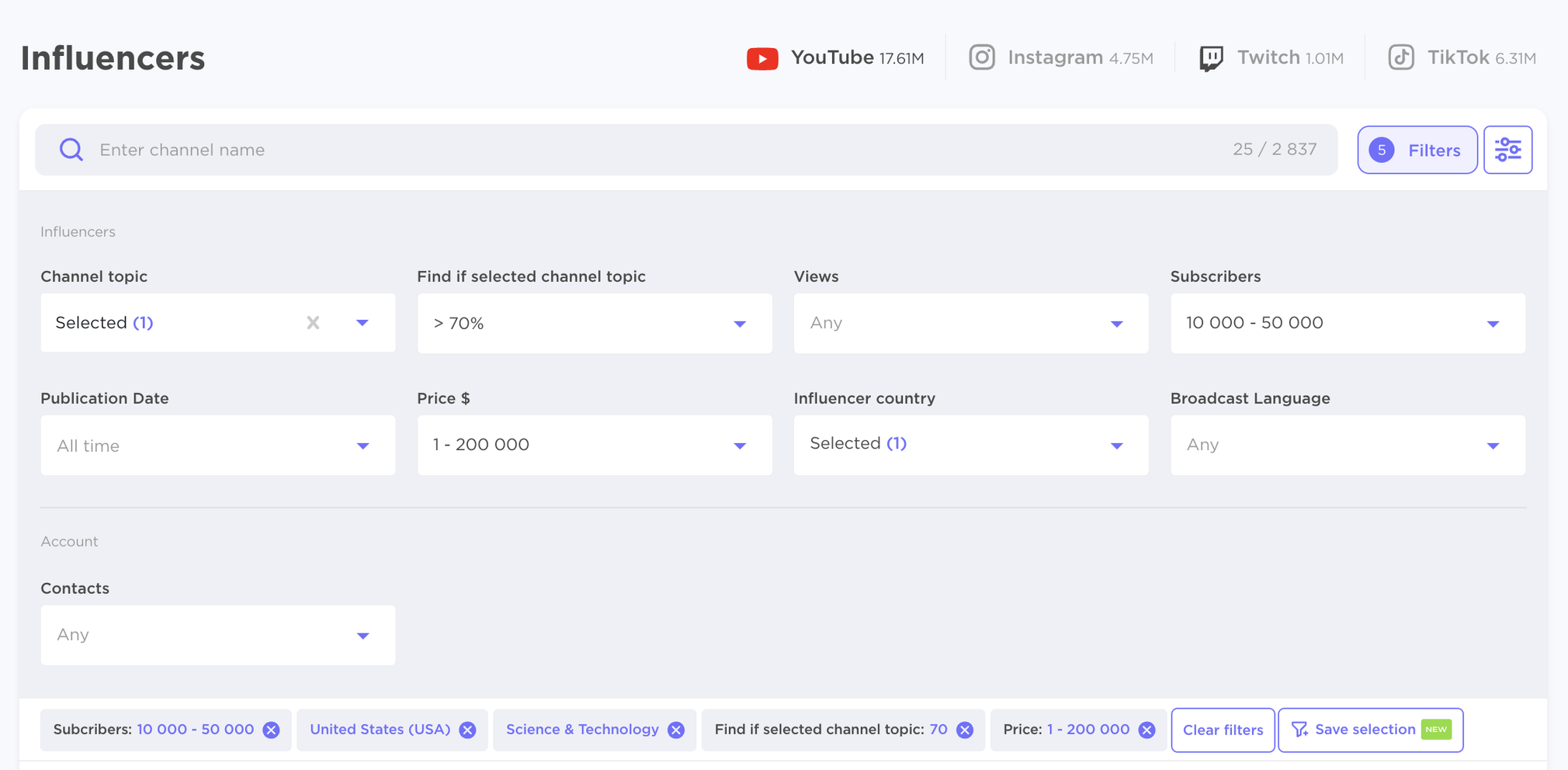Switch to the Twitch platform tab
1568x770 pixels.
1271,58
